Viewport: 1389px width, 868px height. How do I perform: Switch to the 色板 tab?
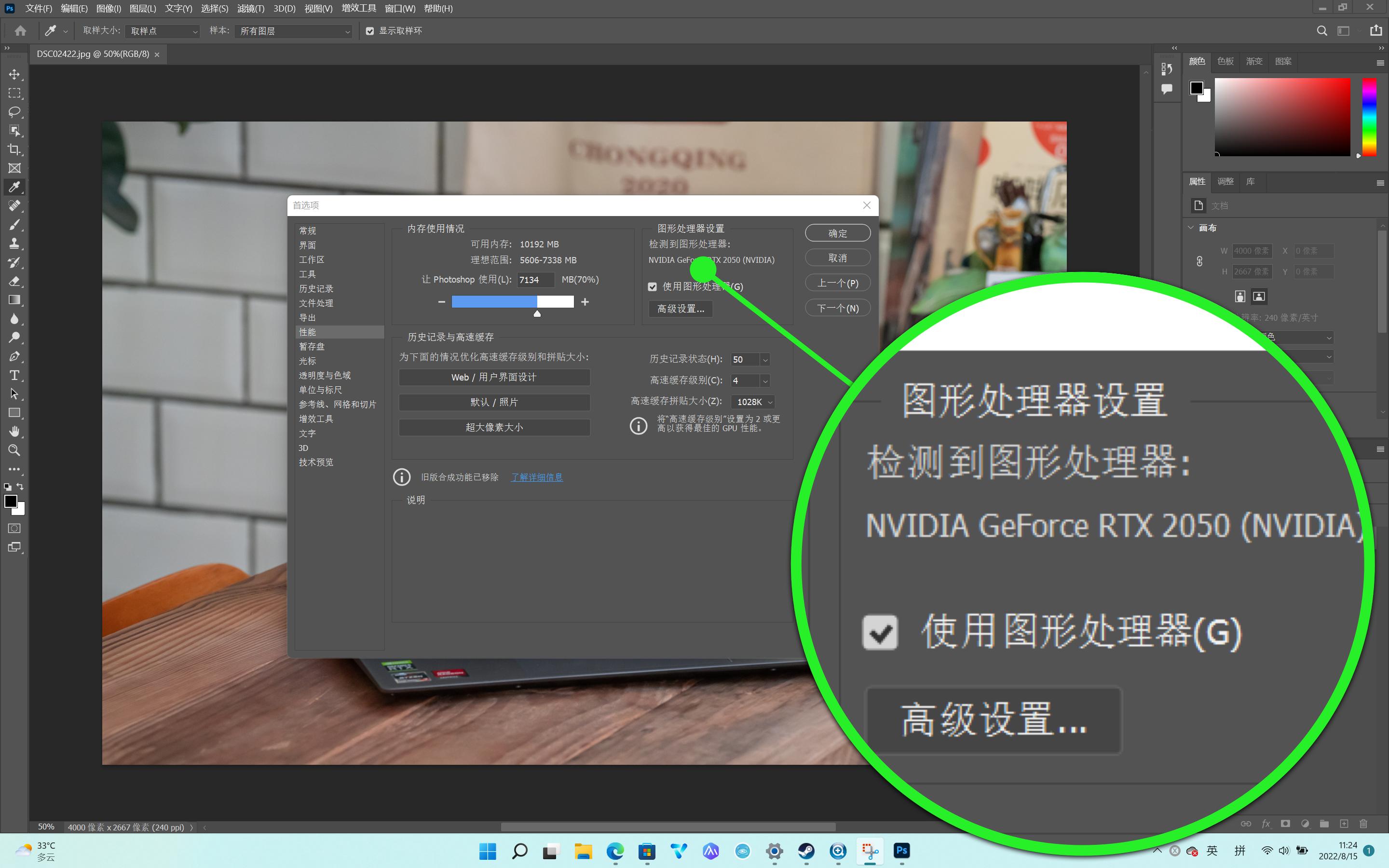tap(1225, 61)
